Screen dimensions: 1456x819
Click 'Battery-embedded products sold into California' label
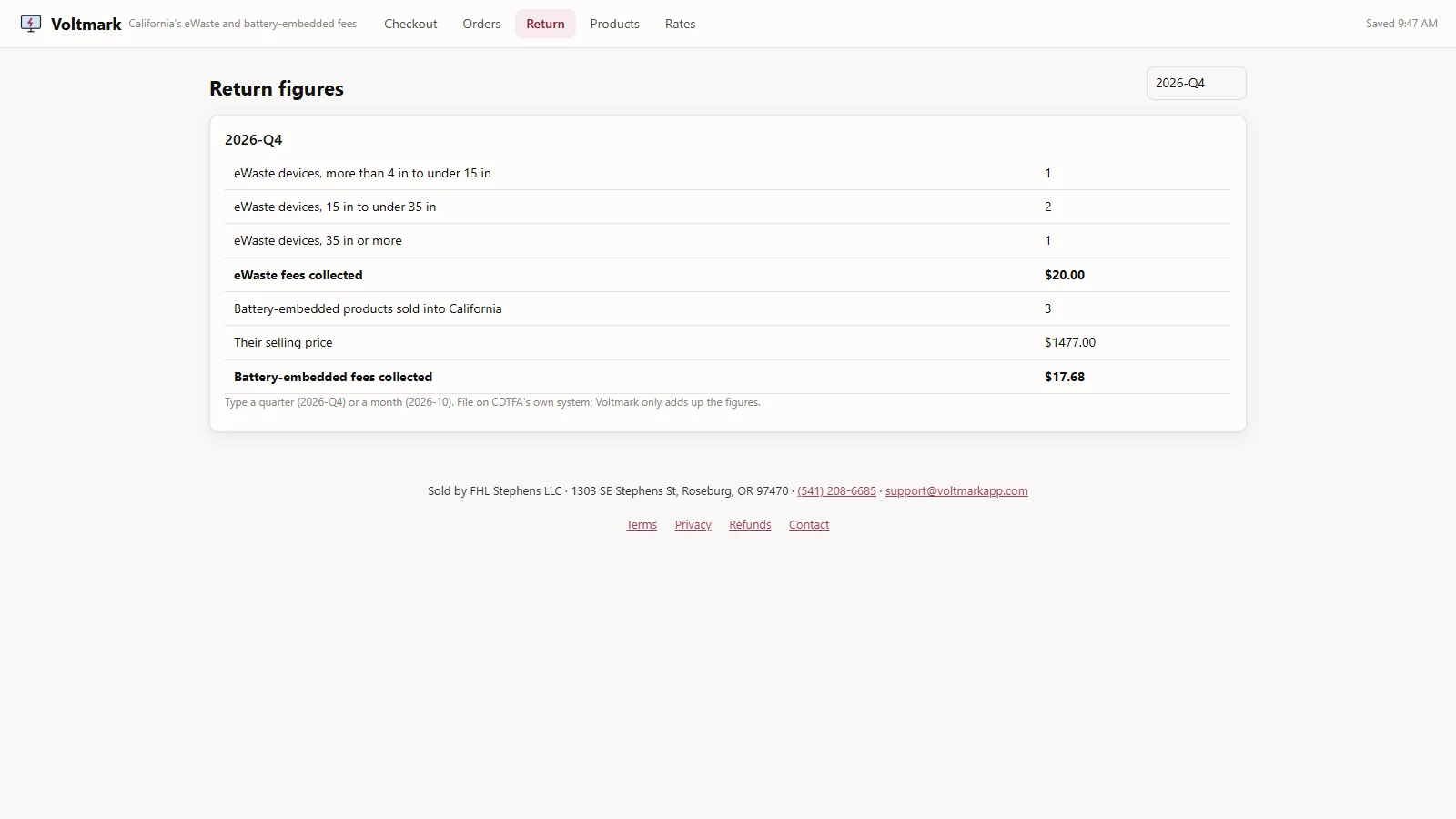click(x=368, y=308)
